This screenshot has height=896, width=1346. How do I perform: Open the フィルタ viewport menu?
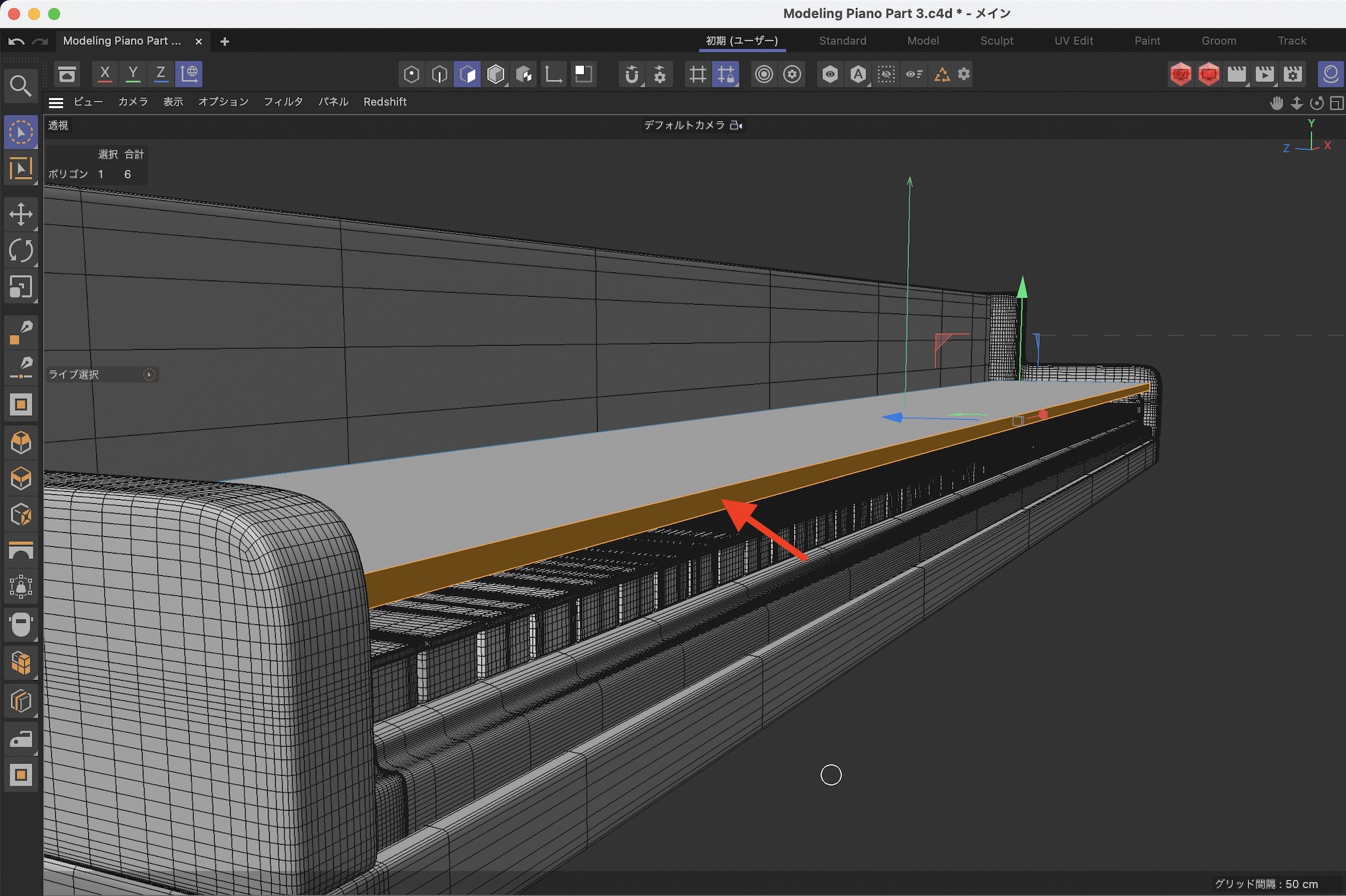tap(283, 102)
